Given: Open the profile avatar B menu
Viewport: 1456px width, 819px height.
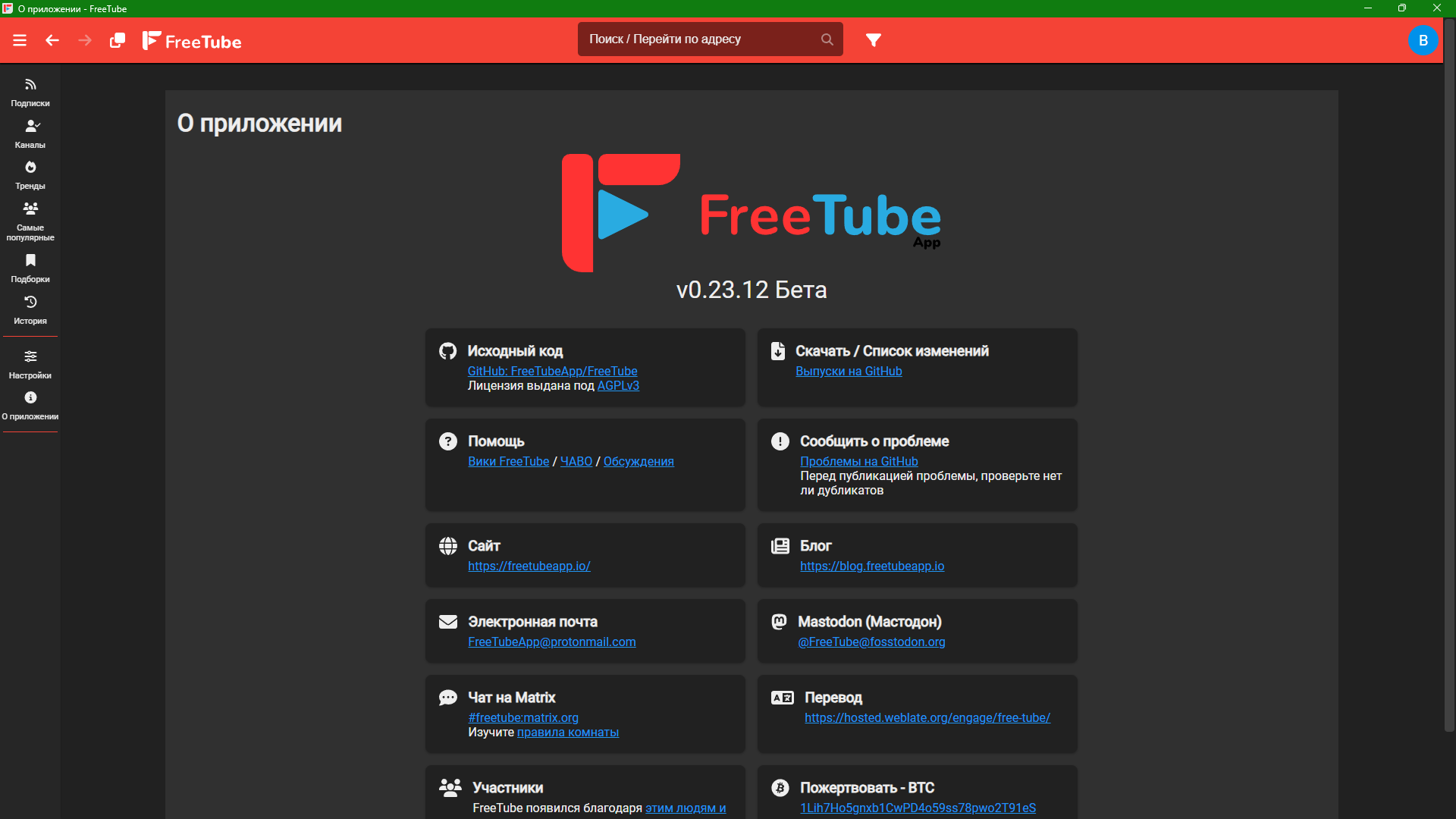Looking at the screenshot, I should 1423,40.
